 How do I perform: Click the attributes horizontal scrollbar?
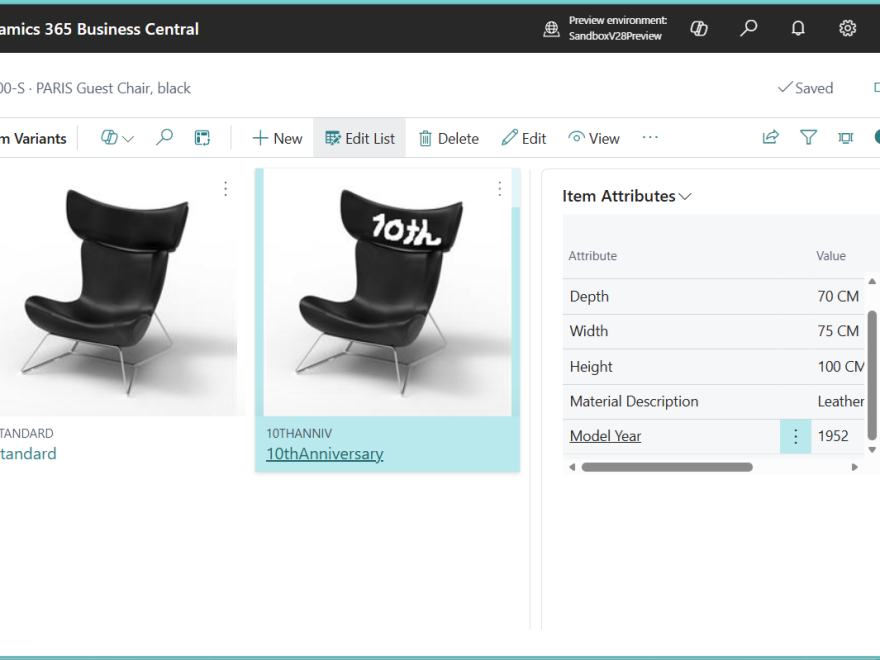(666, 467)
